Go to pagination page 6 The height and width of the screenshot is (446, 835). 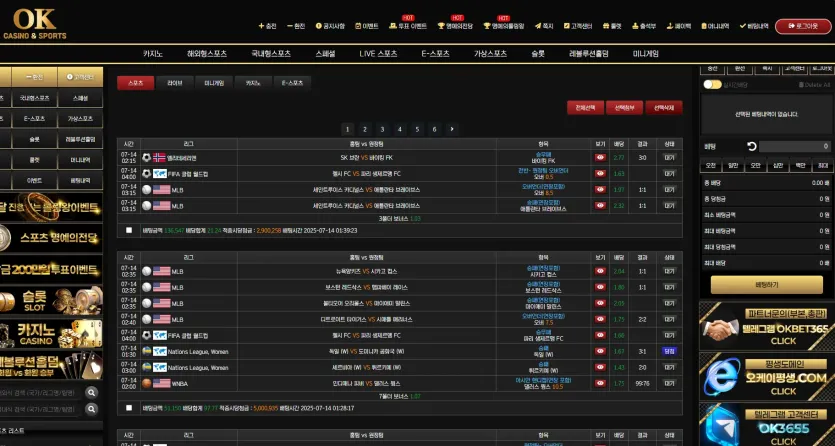(x=435, y=129)
